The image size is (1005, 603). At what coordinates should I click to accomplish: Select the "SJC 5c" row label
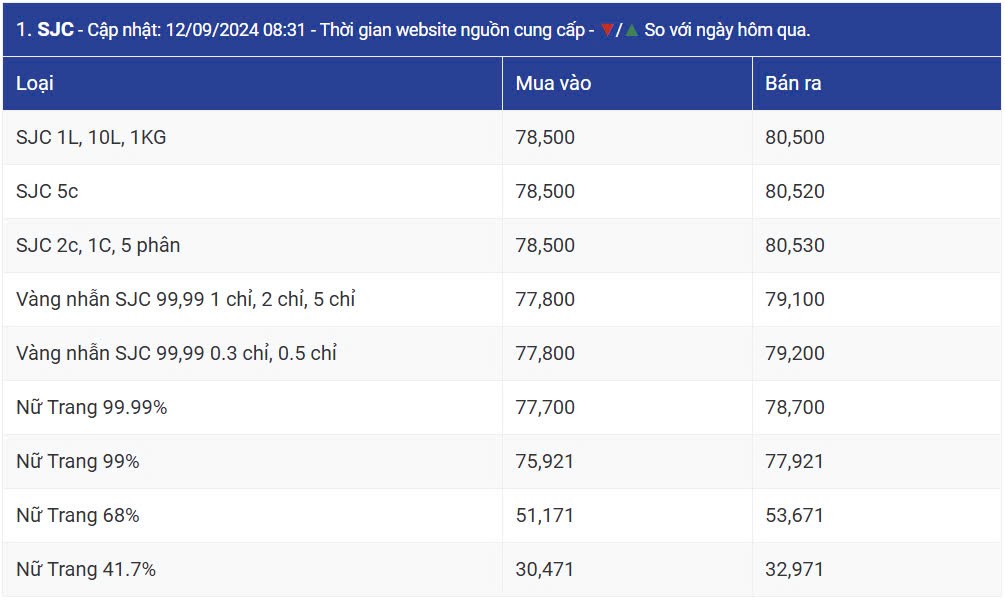pos(47,192)
